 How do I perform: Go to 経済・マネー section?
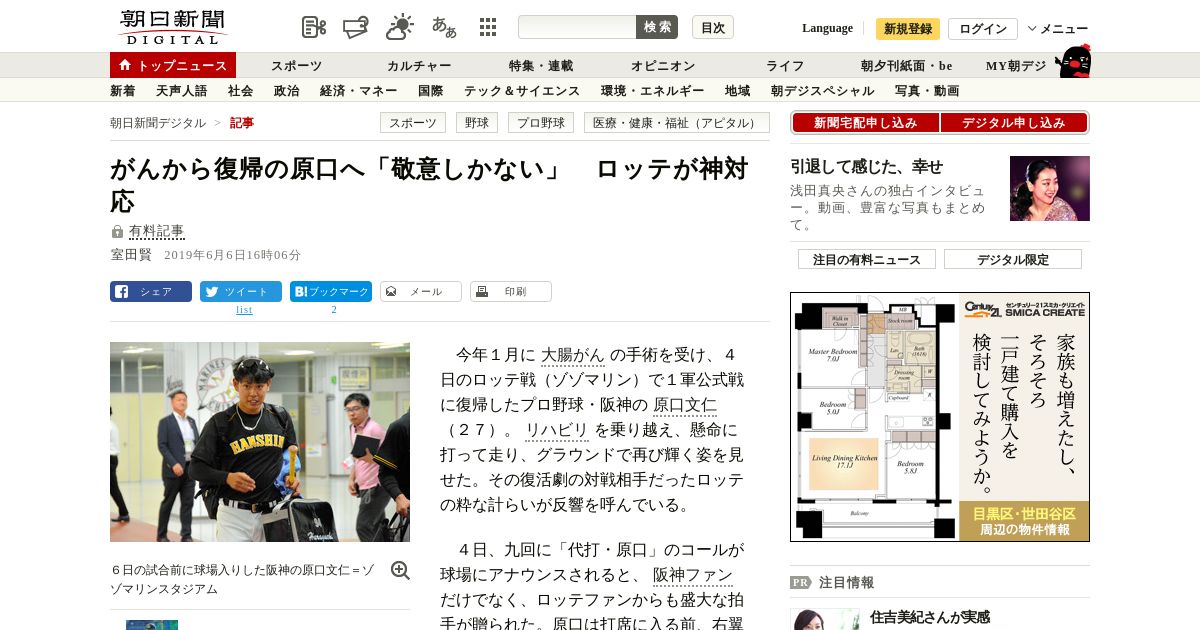point(359,91)
